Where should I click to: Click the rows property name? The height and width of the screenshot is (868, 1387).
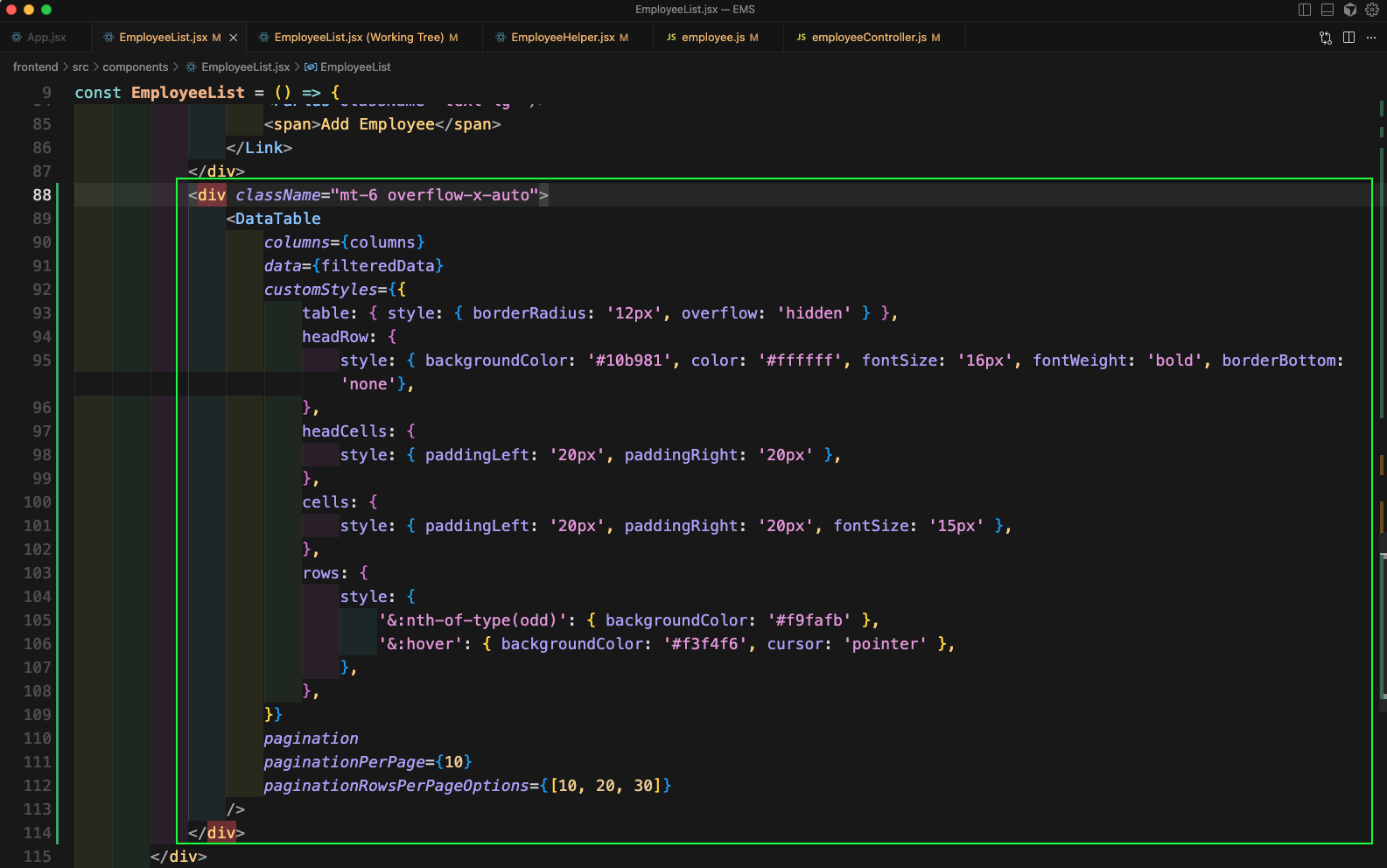tap(320, 573)
